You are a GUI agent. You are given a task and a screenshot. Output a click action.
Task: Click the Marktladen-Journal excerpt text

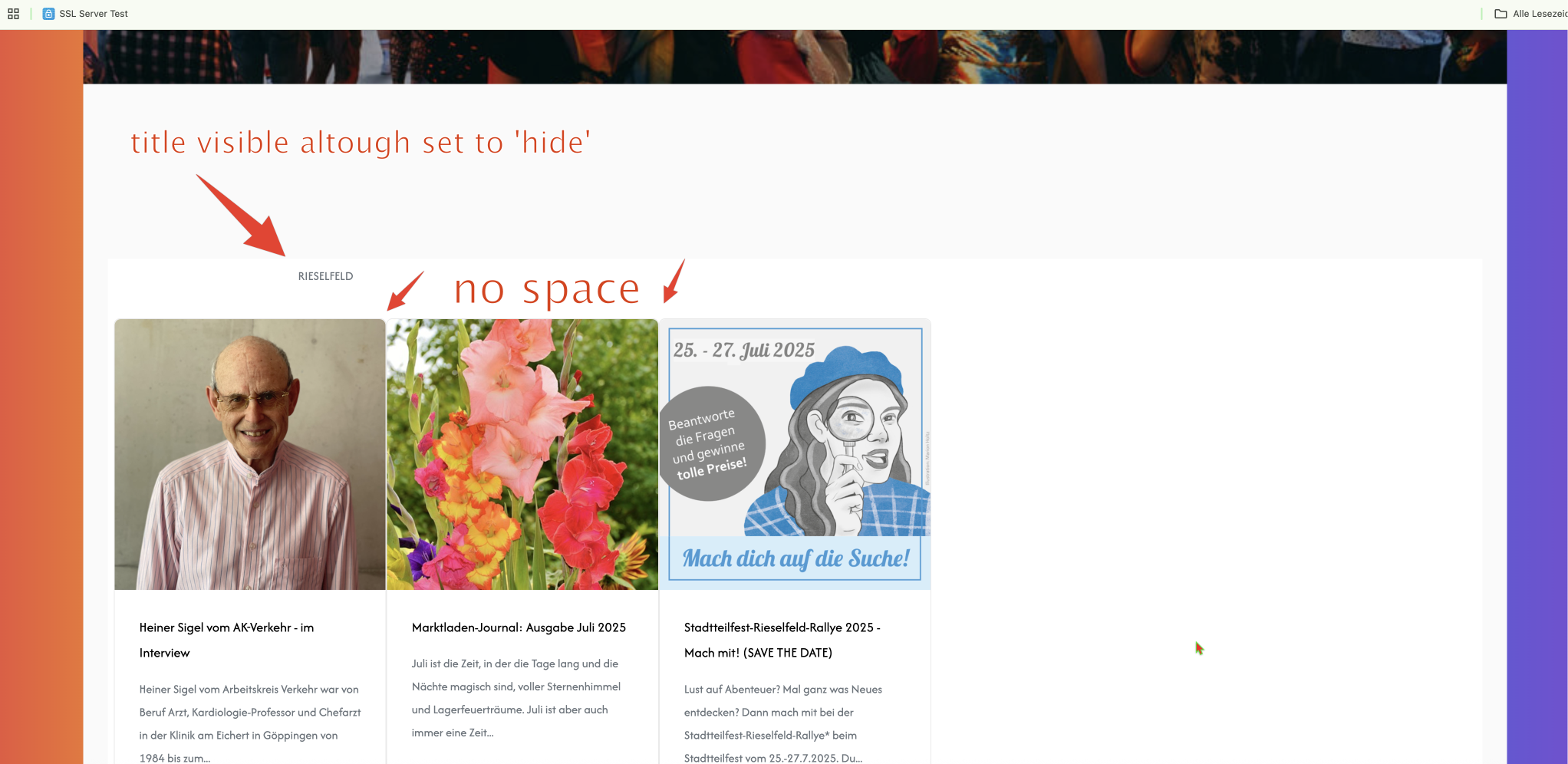point(516,698)
